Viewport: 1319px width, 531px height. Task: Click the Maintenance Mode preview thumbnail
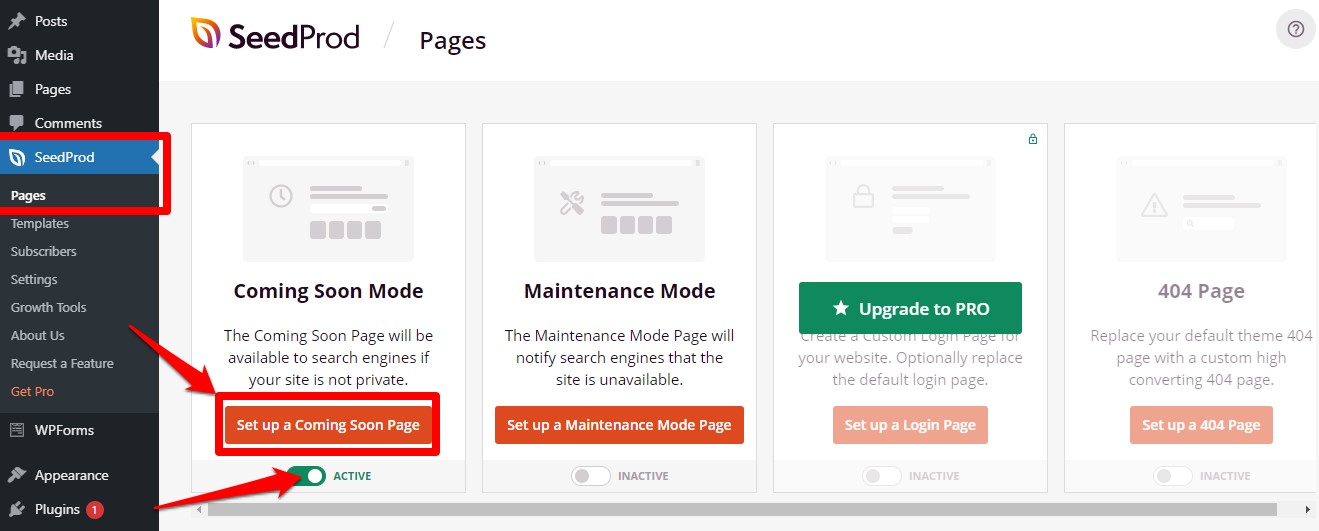(x=619, y=208)
